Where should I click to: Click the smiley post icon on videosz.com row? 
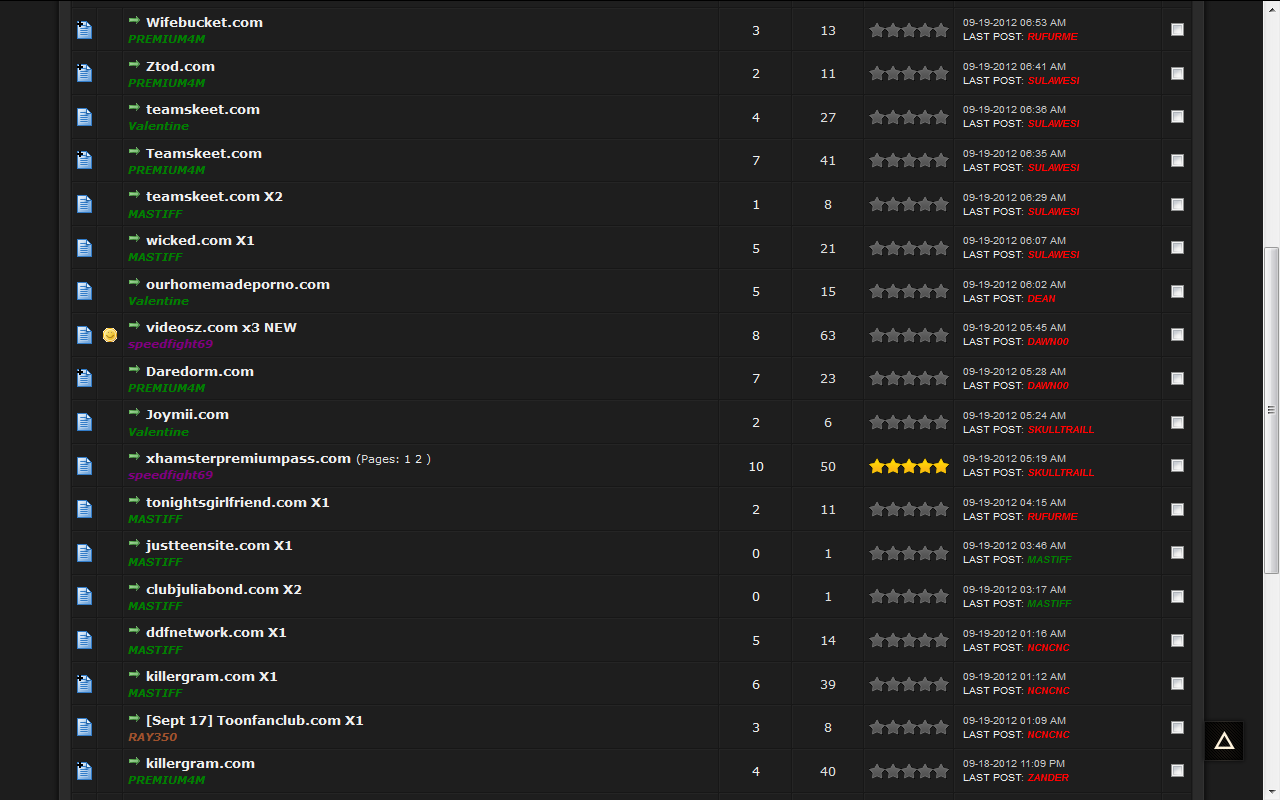click(110, 335)
